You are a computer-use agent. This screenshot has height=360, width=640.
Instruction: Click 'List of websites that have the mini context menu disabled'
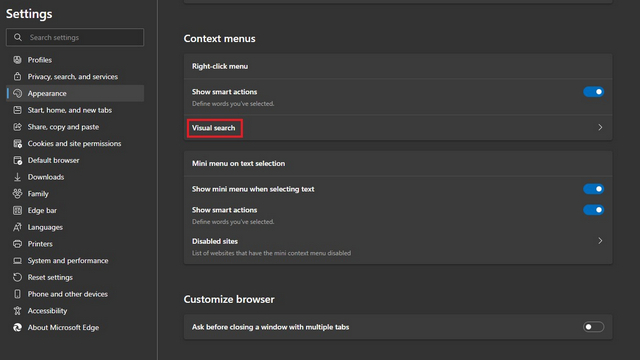tap(271, 253)
